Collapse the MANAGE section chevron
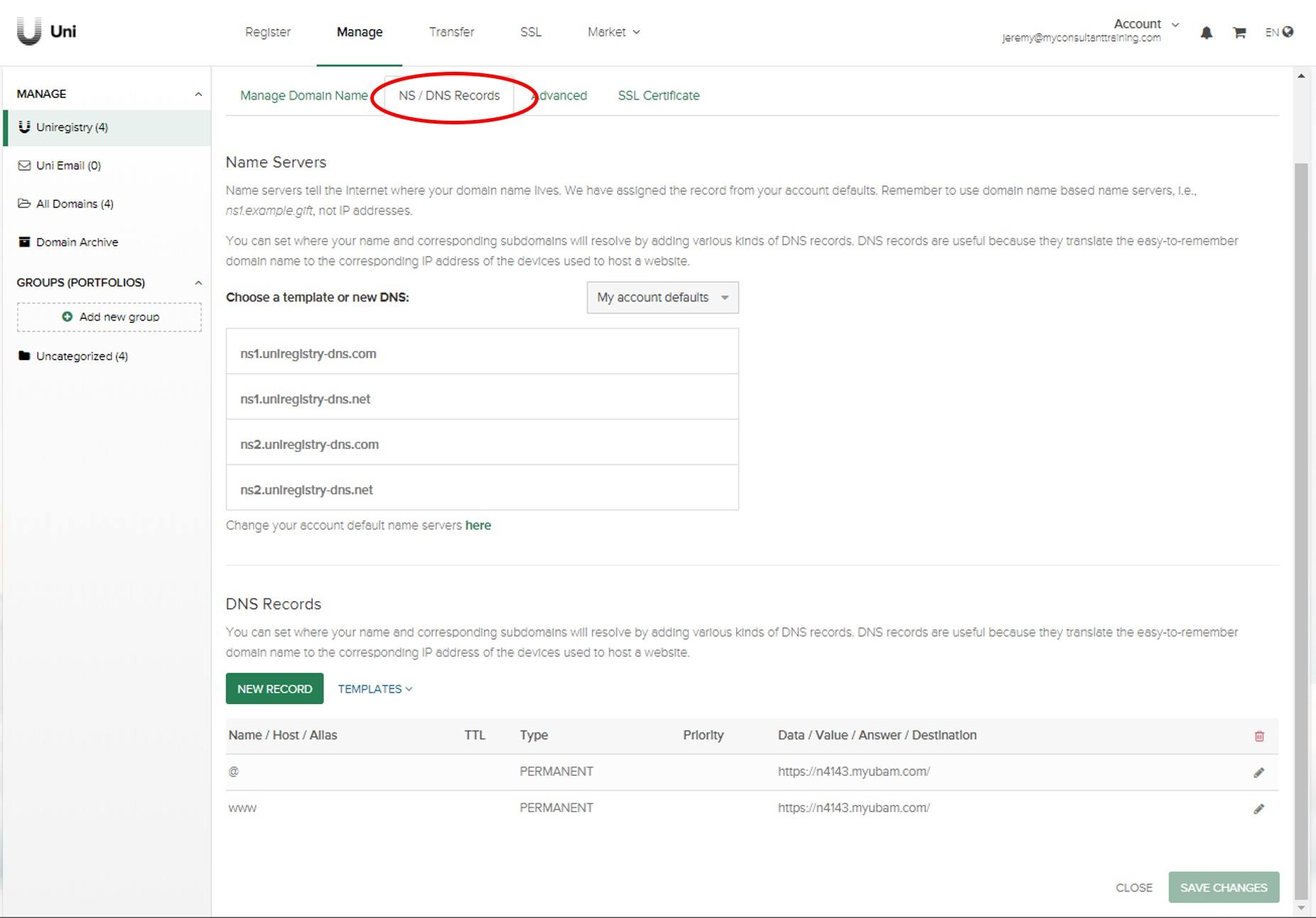This screenshot has width=1316, height=918. (198, 94)
